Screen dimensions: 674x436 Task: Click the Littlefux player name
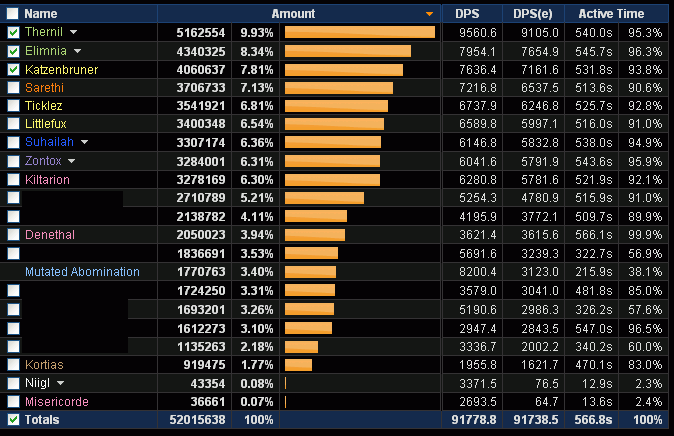click(x=47, y=125)
